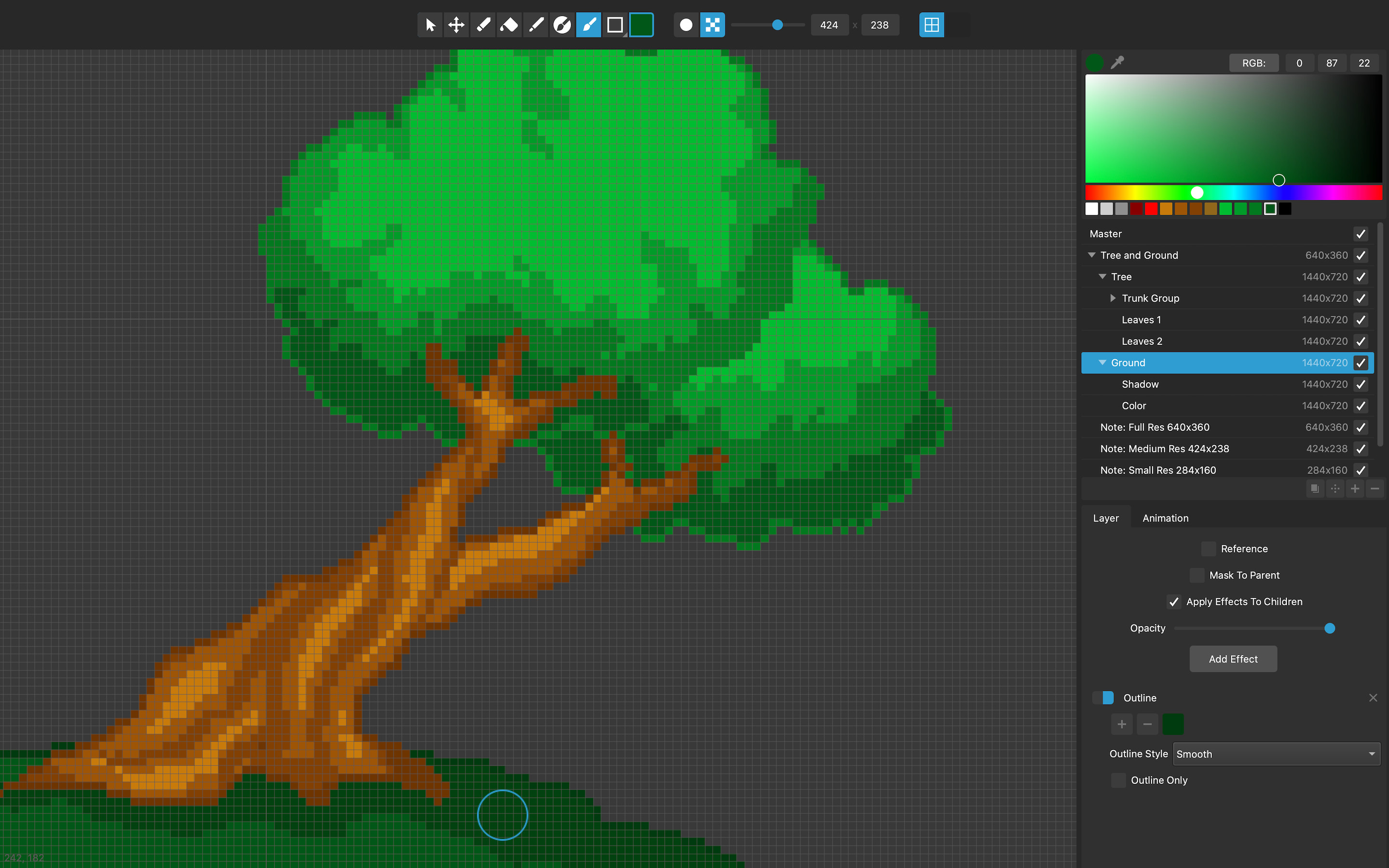Collapse the Tree layer group
Image resolution: width=1389 pixels, height=868 pixels.
1102,276
